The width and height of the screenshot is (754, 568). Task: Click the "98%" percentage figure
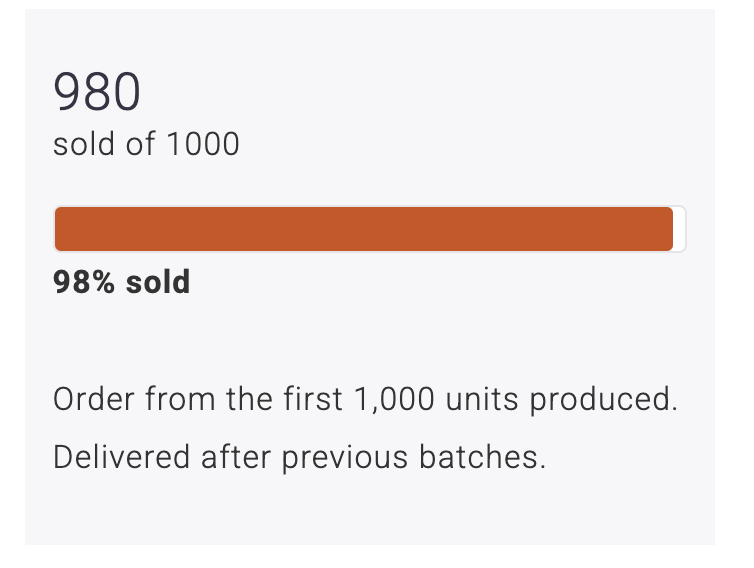point(84,282)
